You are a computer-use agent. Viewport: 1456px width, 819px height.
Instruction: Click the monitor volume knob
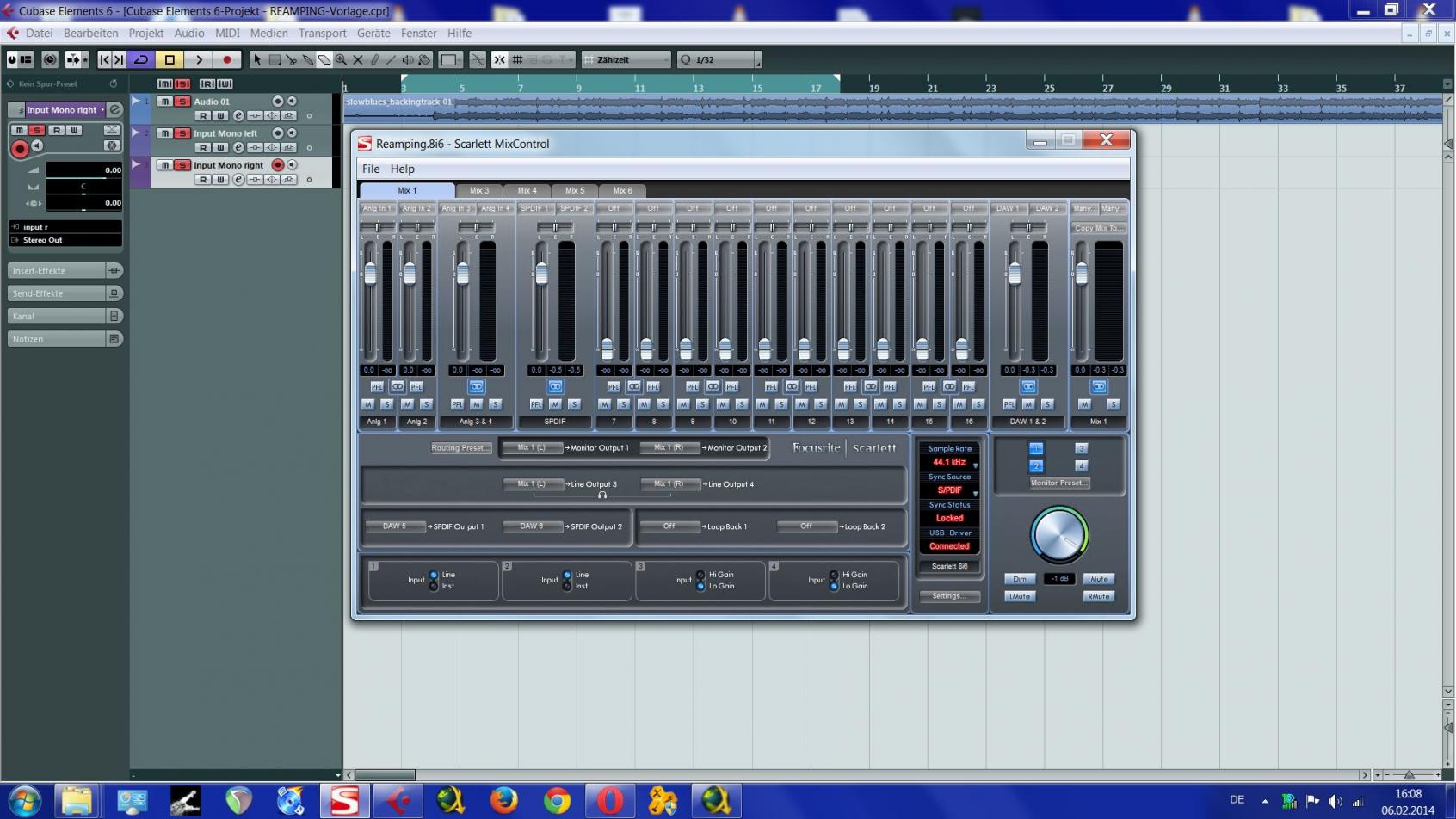(1059, 535)
